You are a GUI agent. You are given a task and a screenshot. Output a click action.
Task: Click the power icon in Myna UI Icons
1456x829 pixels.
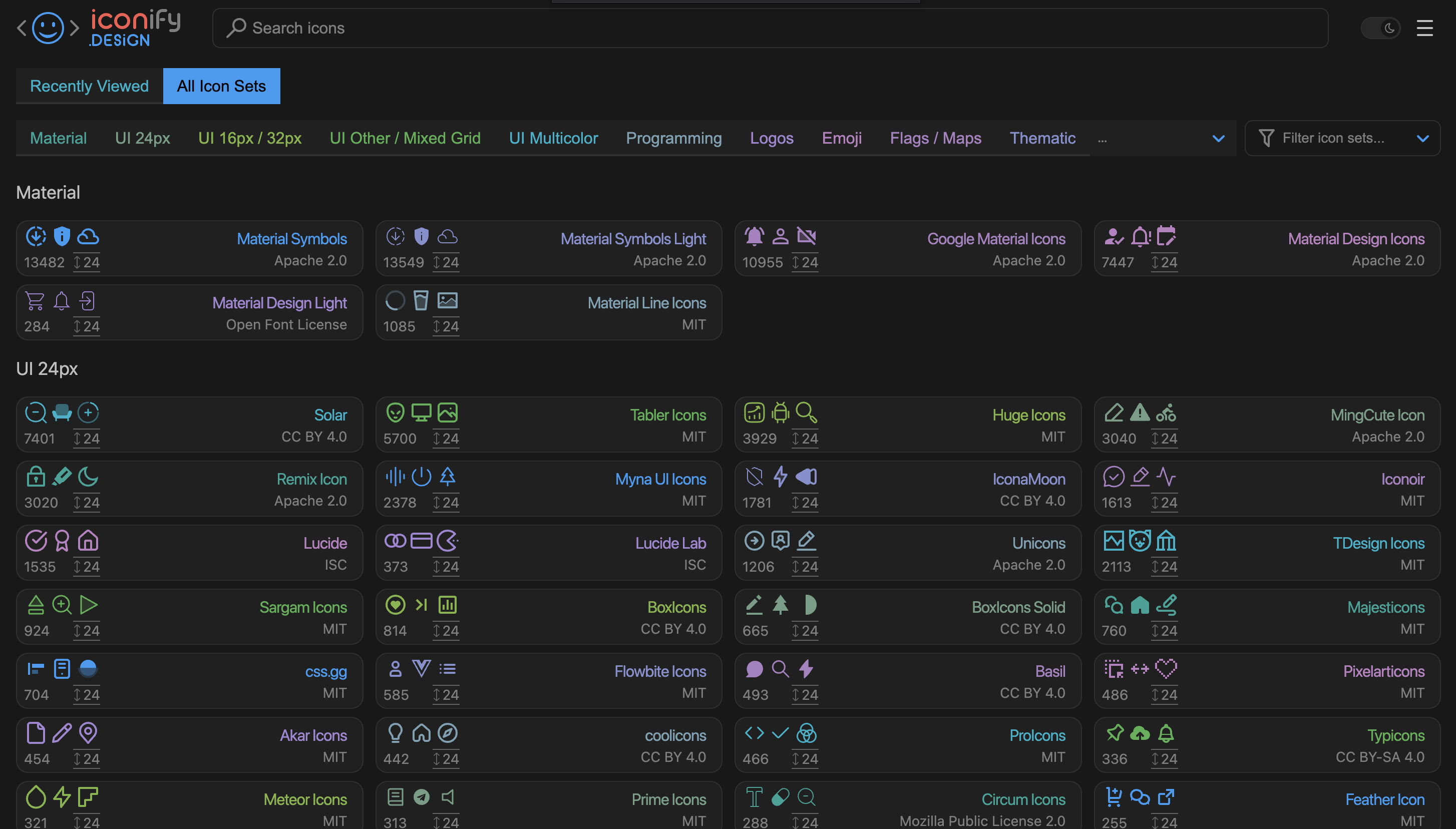tap(422, 477)
